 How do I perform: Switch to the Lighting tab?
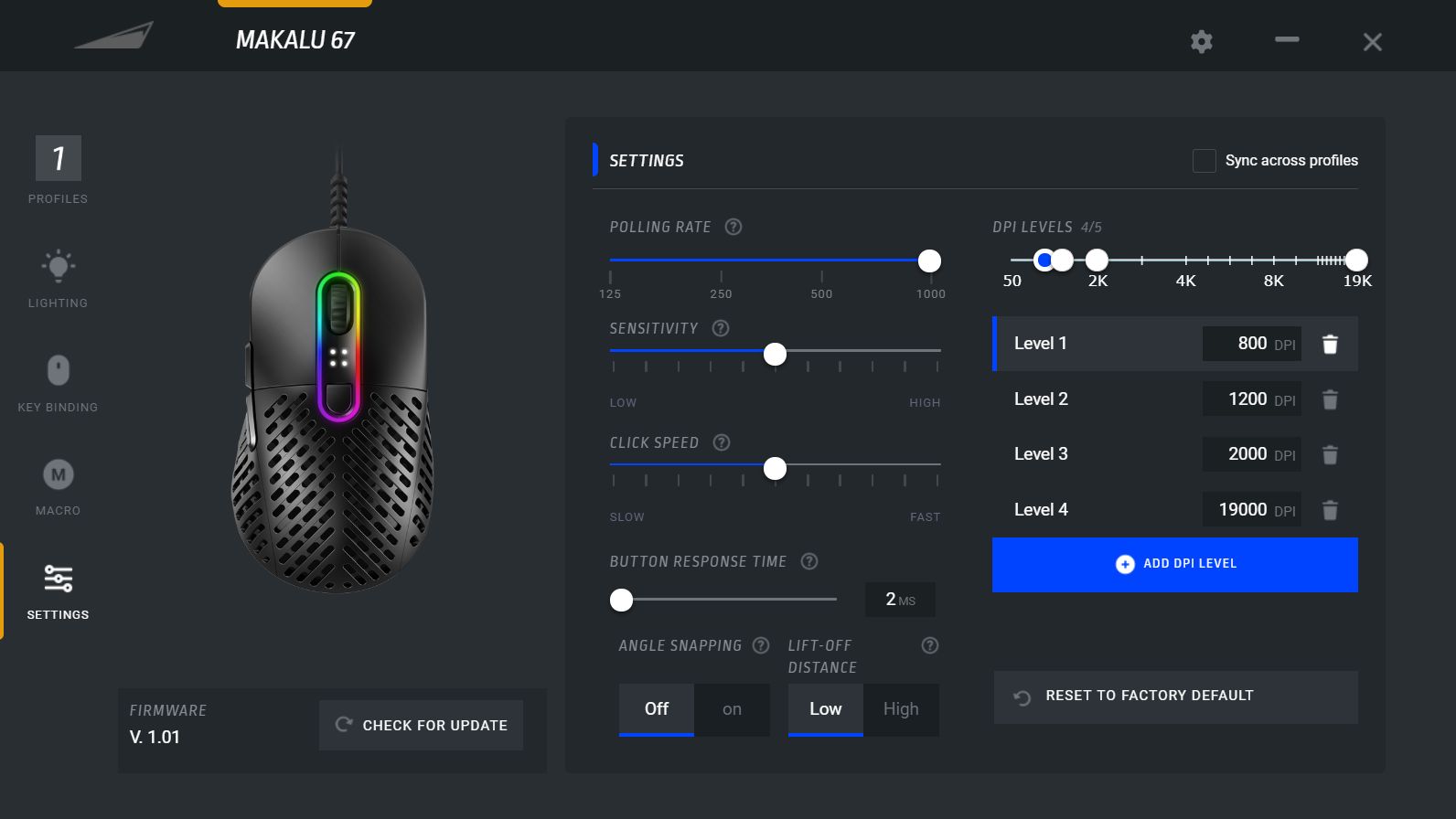(58, 279)
